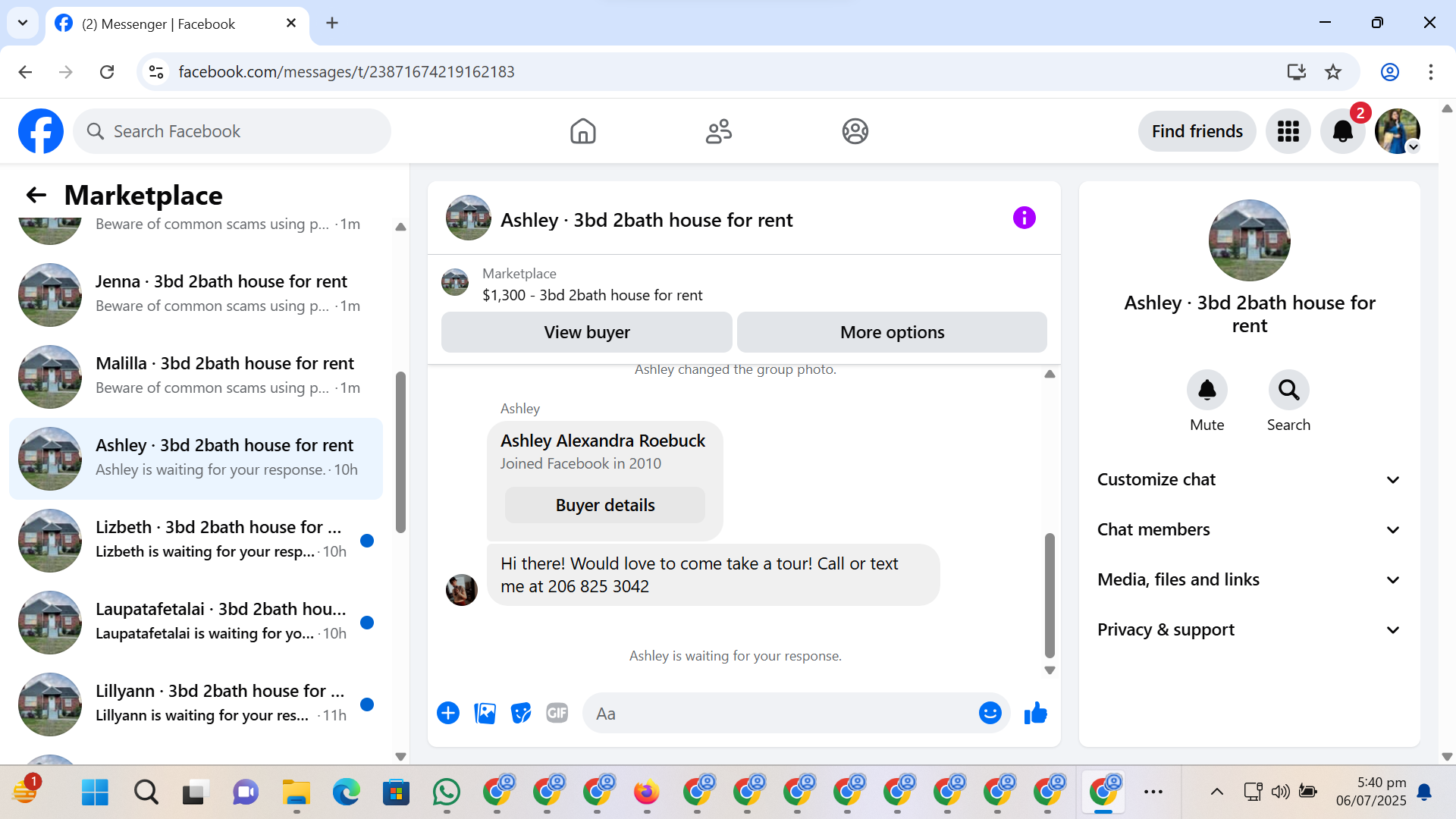Open Malilla's 3bd 2bath house conversation

click(x=196, y=376)
